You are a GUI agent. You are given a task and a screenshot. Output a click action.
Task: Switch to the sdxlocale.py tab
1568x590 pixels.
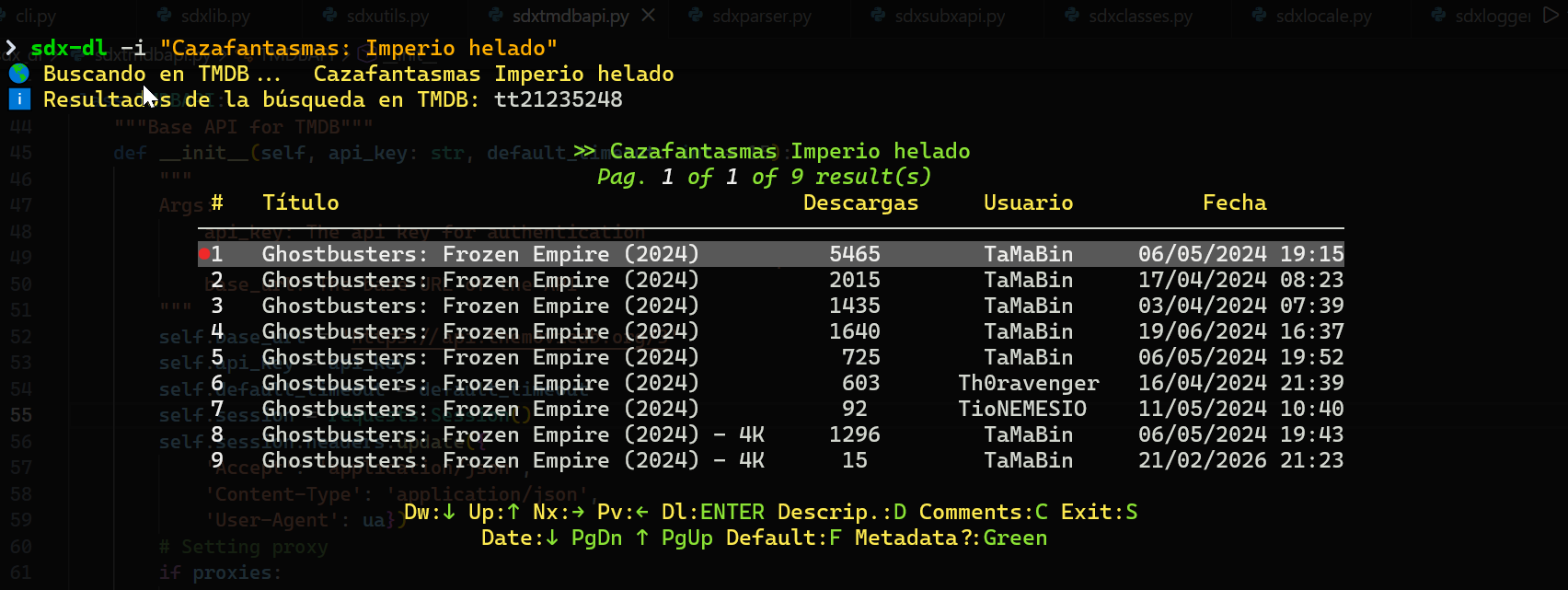pyautogui.click(x=1312, y=16)
